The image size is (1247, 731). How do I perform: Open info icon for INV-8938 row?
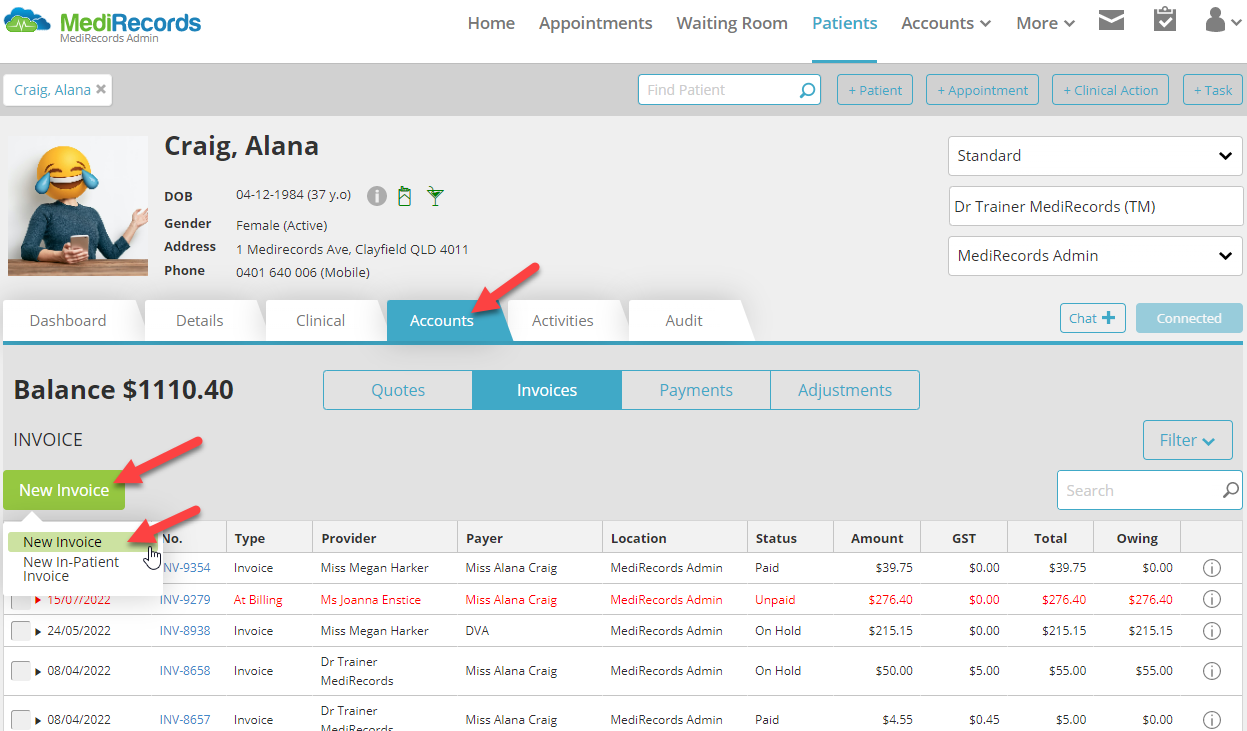1211,631
